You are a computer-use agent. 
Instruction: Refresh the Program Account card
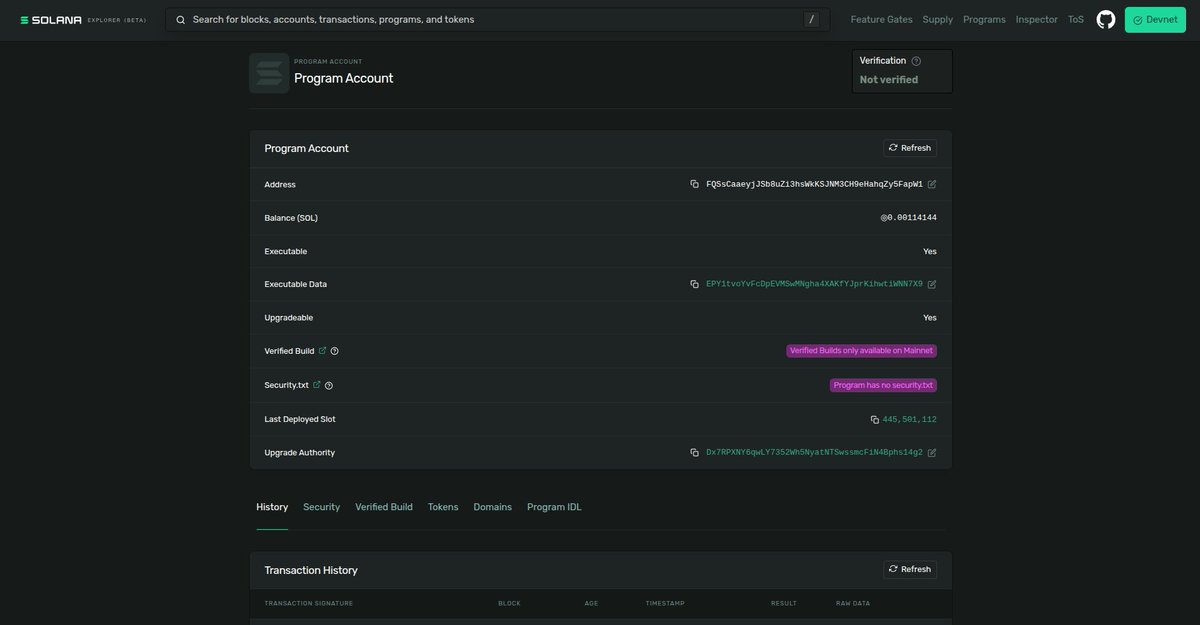click(x=910, y=148)
